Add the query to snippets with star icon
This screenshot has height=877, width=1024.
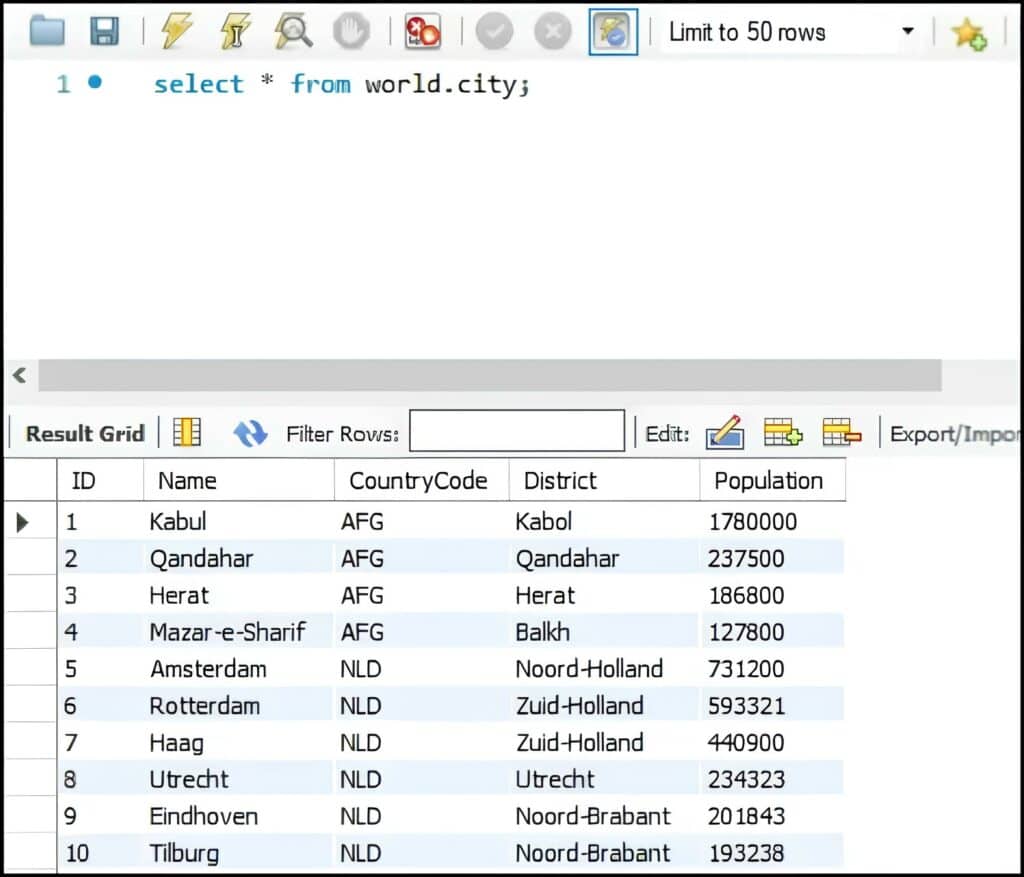click(x=968, y=33)
